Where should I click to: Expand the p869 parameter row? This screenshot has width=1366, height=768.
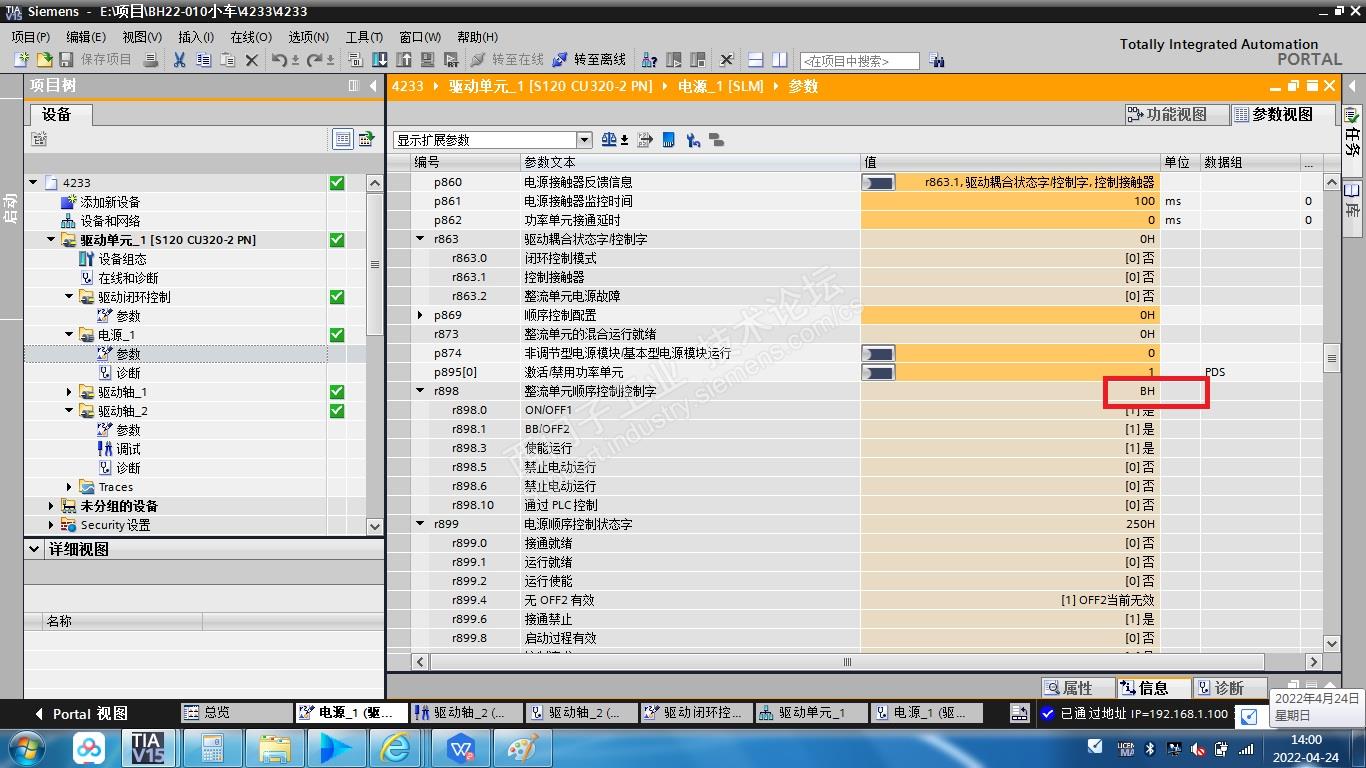pyautogui.click(x=421, y=315)
